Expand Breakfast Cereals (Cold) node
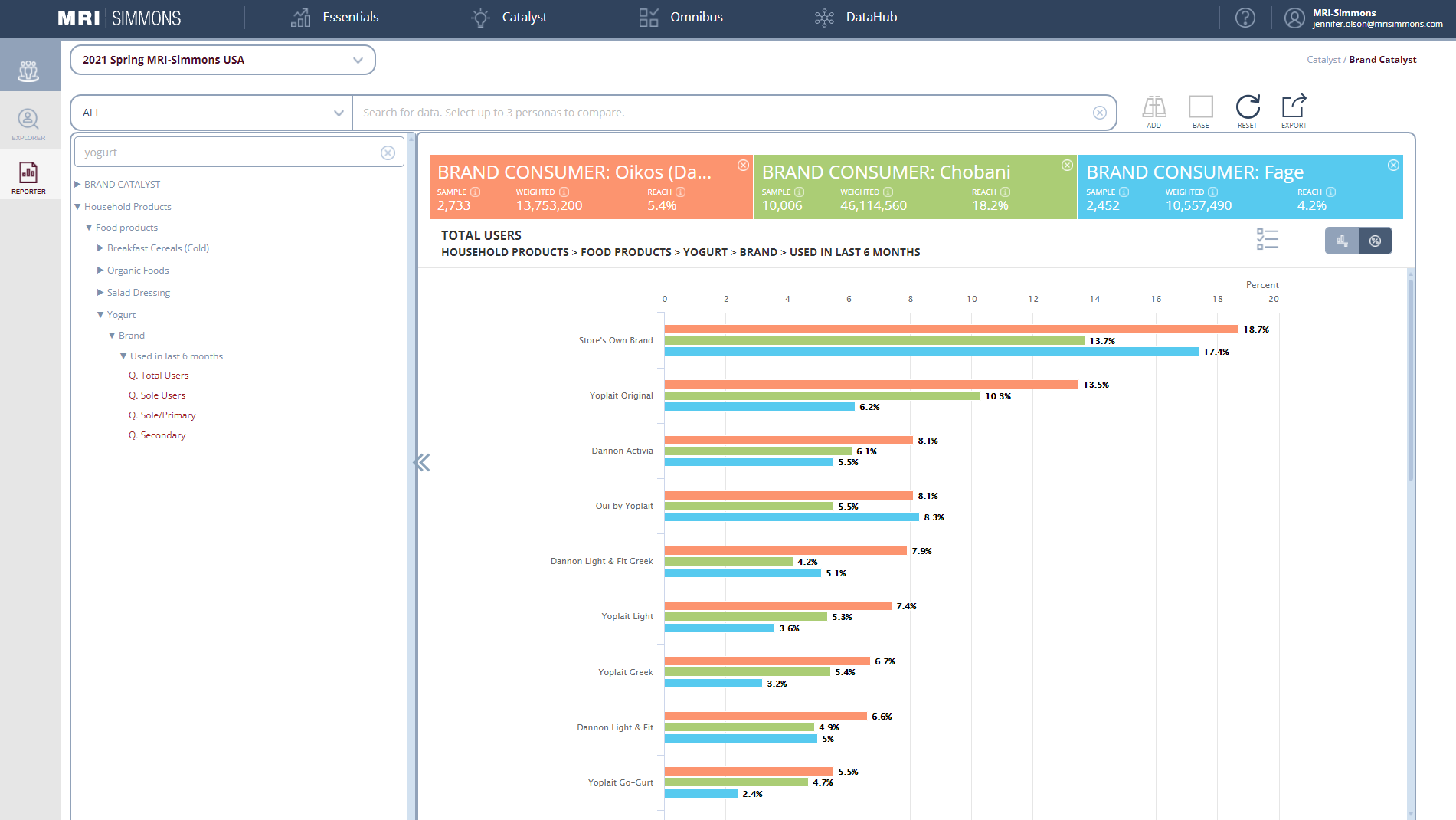Image resolution: width=1456 pixels, height=820 pixels. tap(100, 248)
